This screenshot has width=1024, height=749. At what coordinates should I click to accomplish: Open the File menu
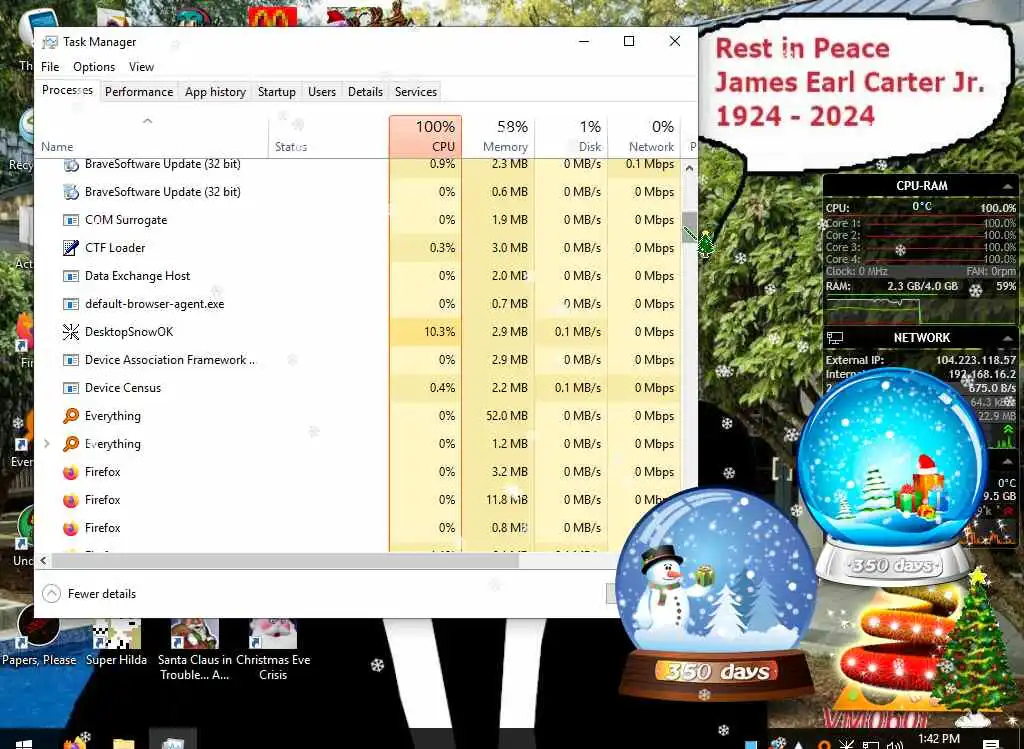pos(50,67)
